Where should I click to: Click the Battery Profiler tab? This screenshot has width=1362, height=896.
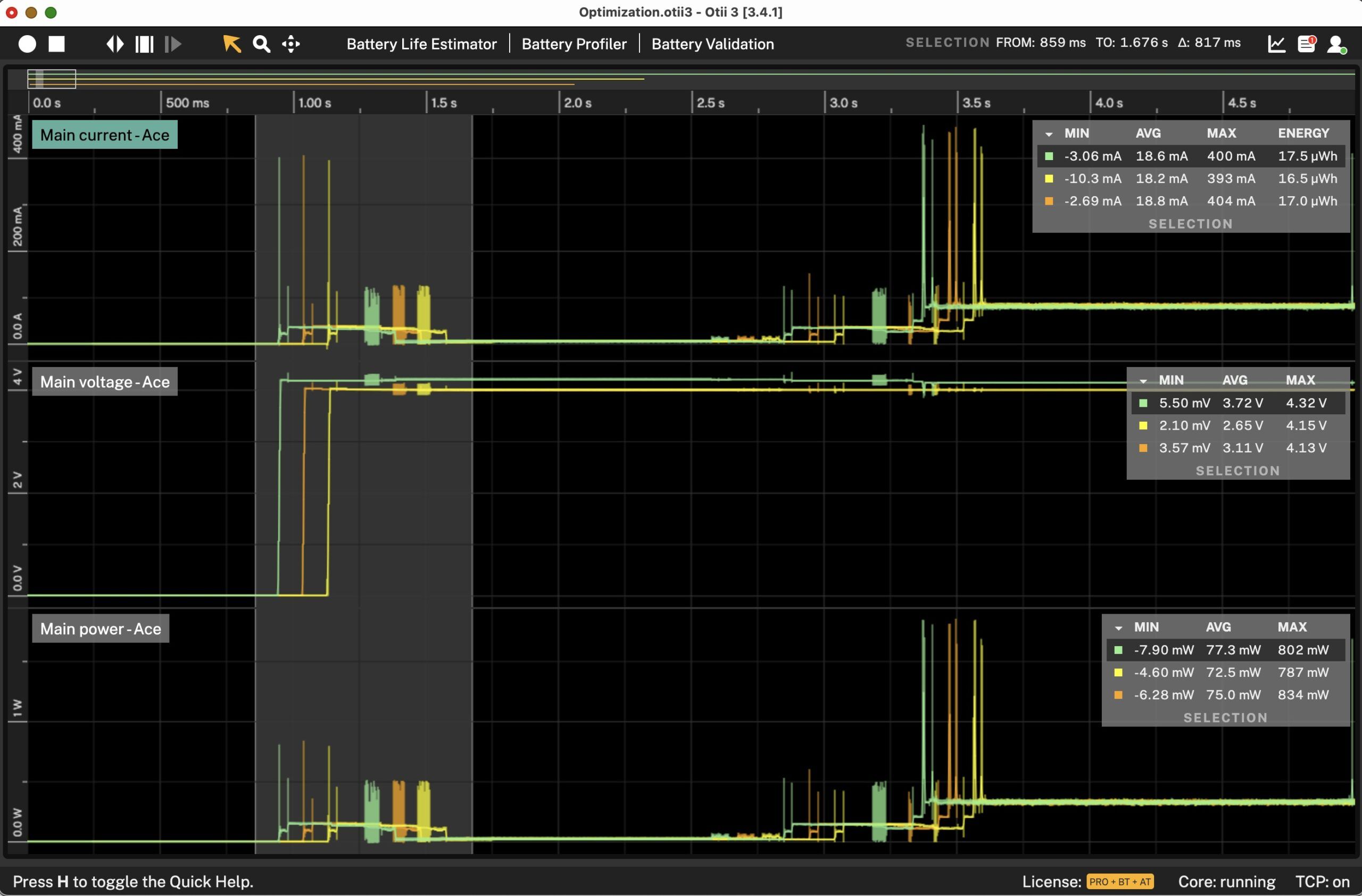coord(573,44)
